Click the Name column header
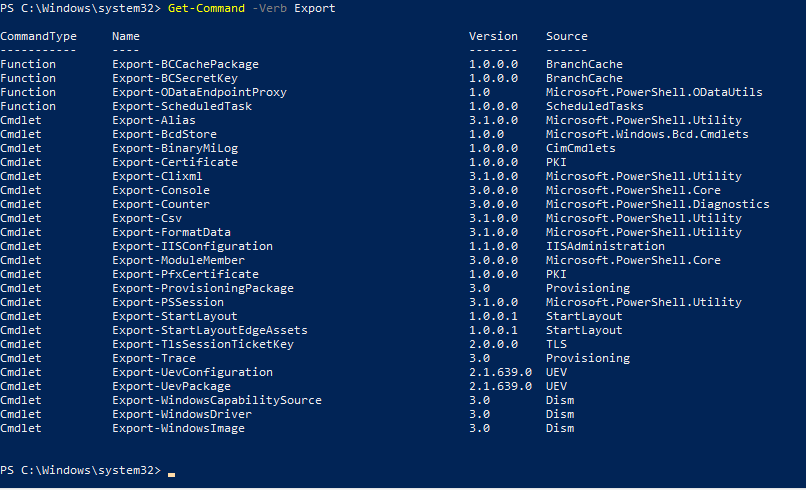The width and height of the screenshot is (806, 490). click(x=126, y=36)
